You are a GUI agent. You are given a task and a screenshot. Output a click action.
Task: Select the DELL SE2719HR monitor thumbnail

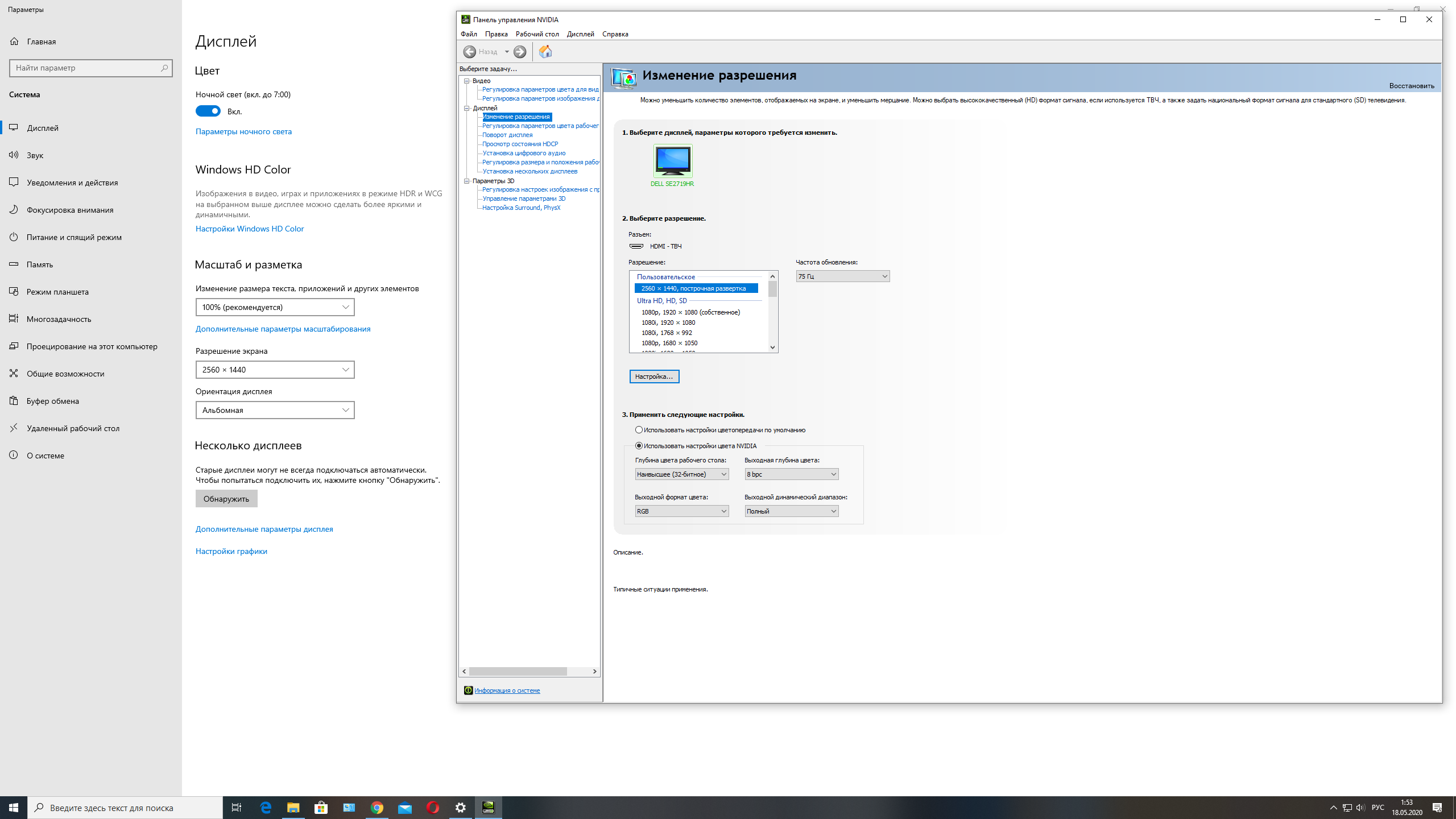coord(672,160)
